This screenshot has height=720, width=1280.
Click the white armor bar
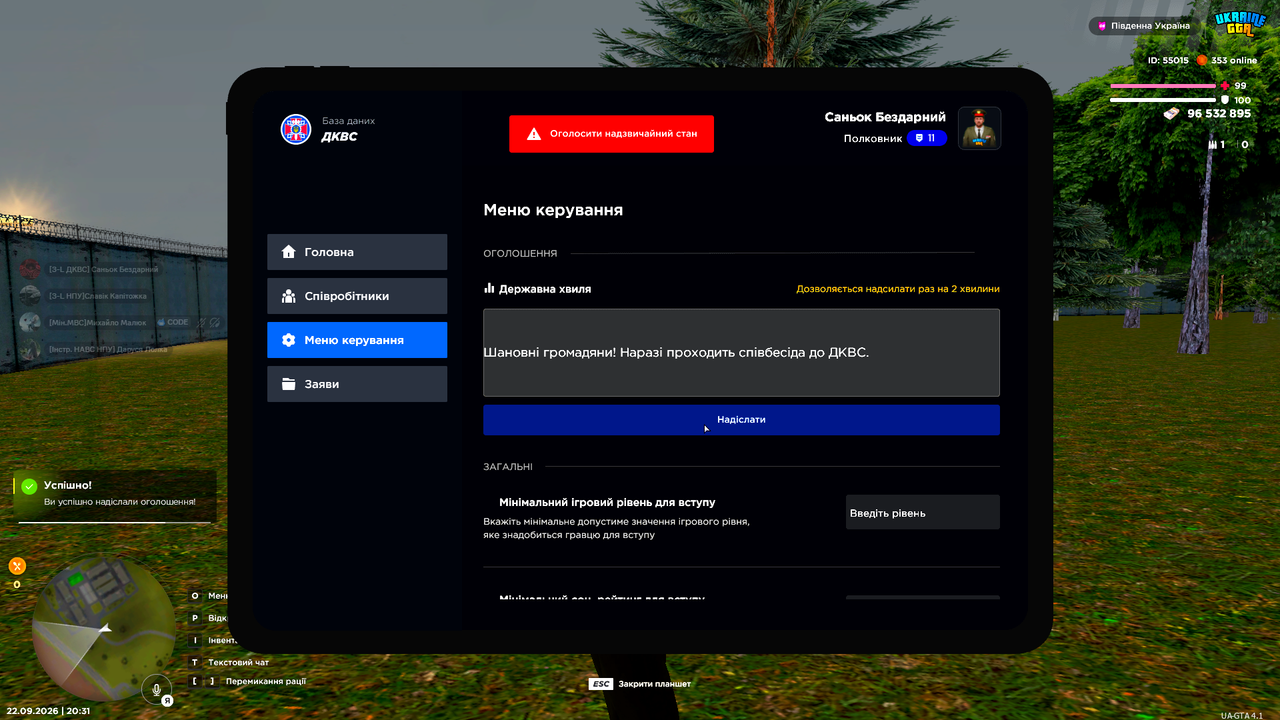click(x=1163, y=100)
